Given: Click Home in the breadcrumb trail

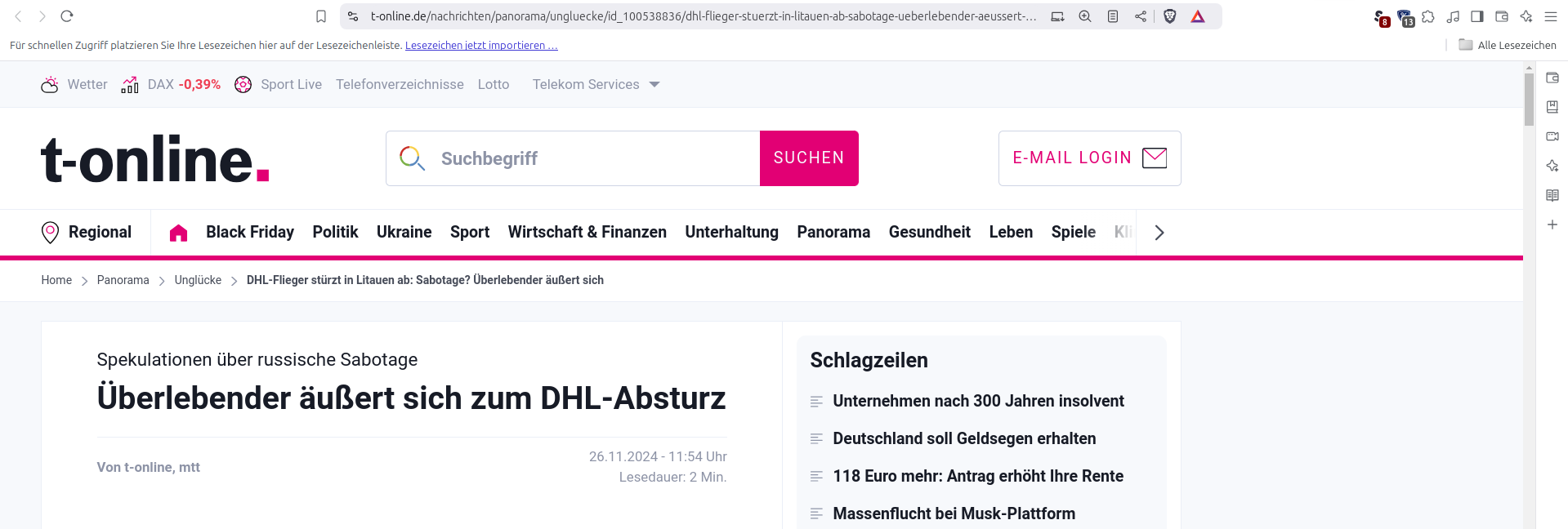Looking at the screenshot, I should (56, 280).
